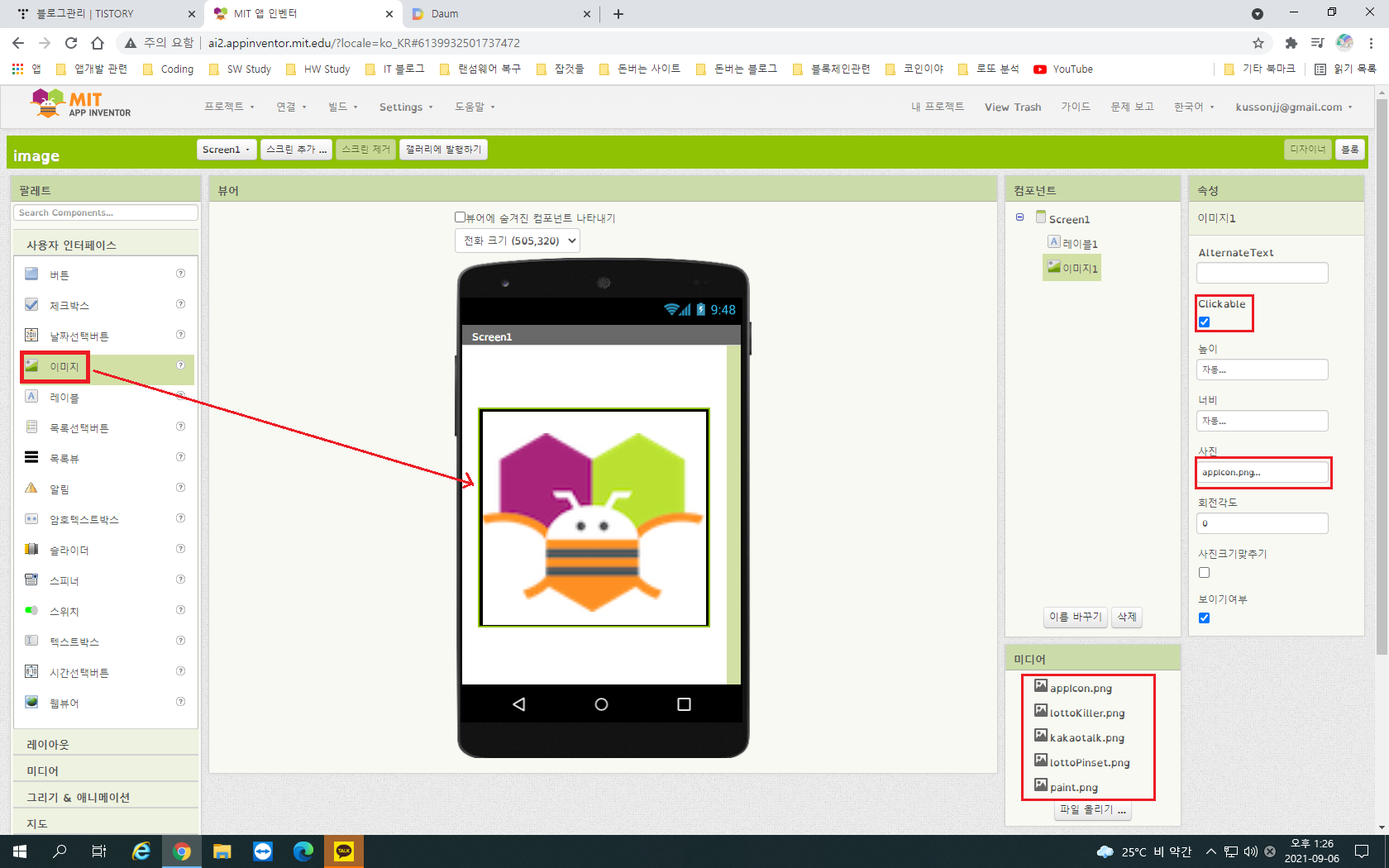Image resolution: width=1389 pixels, height=868 pixels.
Task: Choose the 슬라이더 palette icon
Action: click(x=31, y=549)
